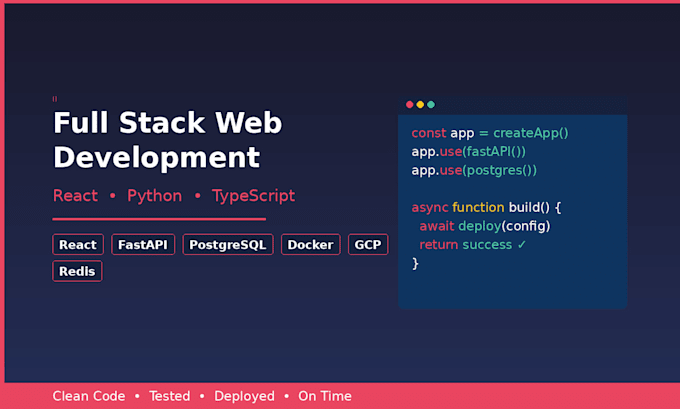Click the closing brace code line
680x409 pixels.
click(x=415, y=263)
